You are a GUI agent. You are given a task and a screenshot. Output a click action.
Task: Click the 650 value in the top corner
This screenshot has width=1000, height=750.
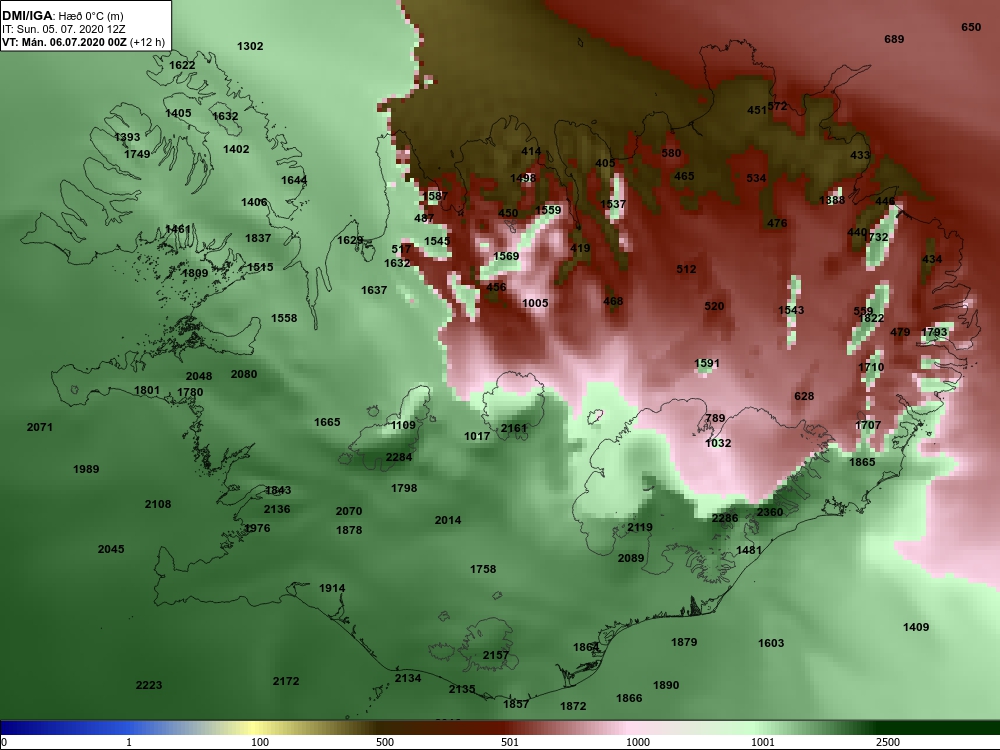[971, 27]
